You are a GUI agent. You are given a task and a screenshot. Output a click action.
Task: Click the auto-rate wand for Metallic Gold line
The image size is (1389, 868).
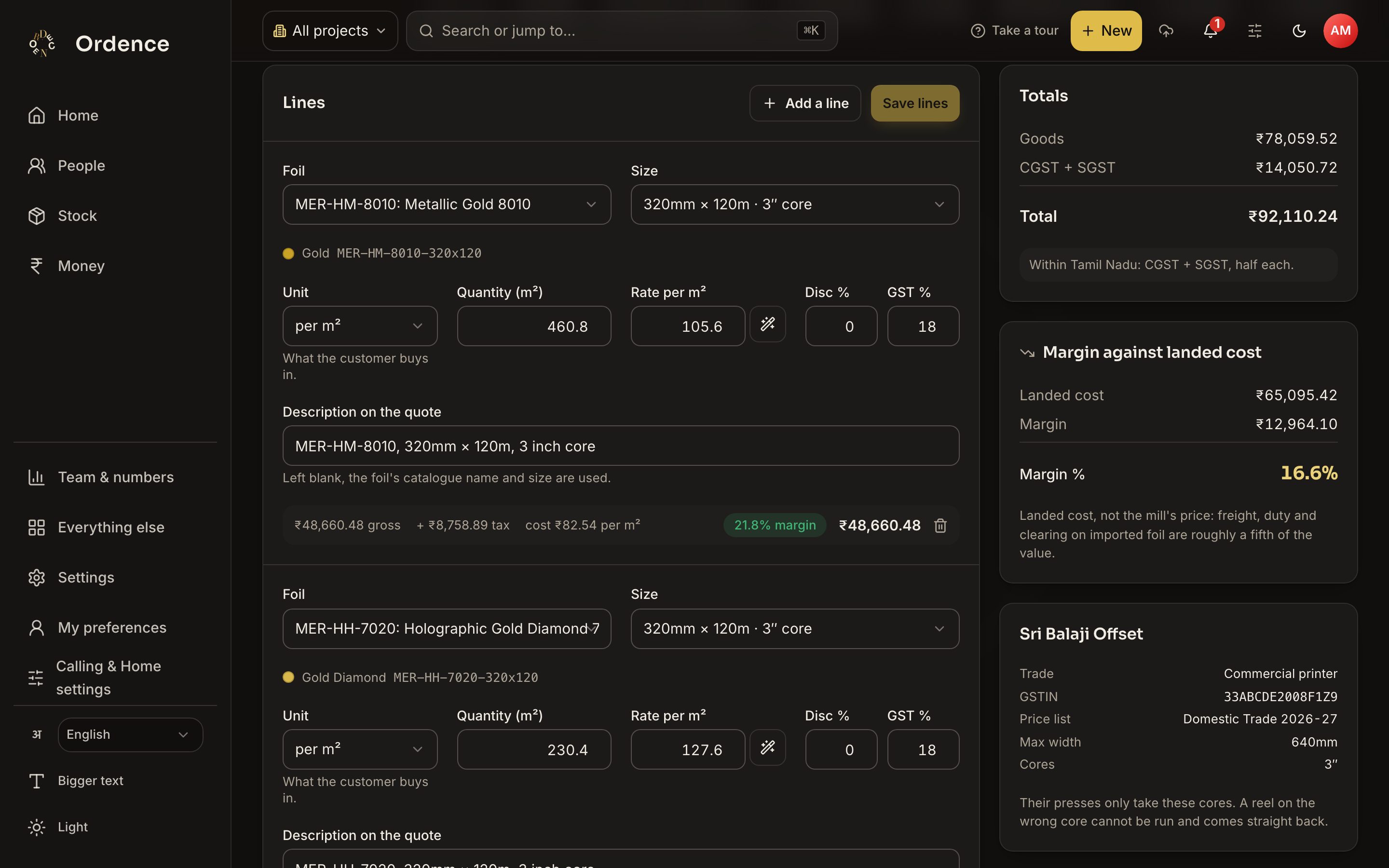(x=767, y=325)
